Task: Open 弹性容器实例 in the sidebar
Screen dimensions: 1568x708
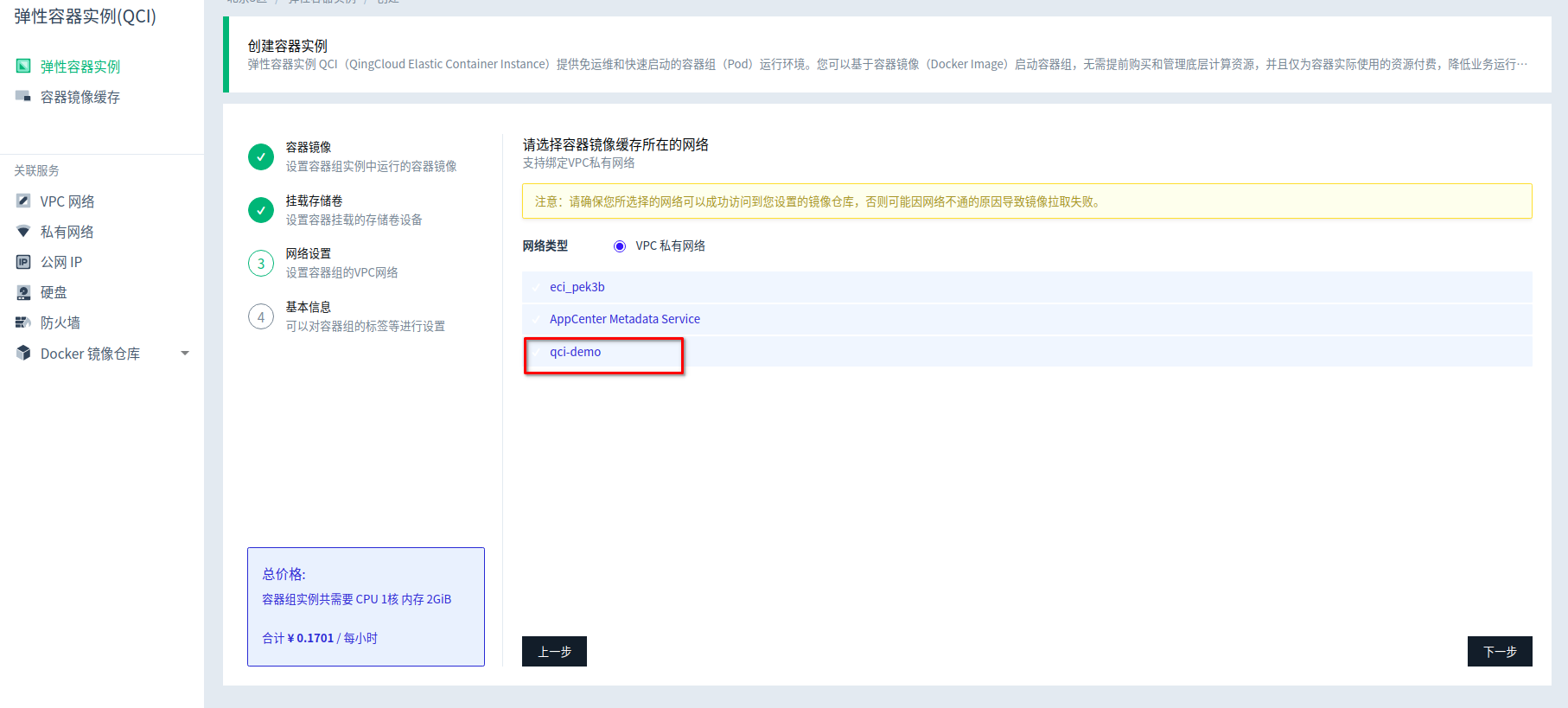Action: (80, 67)
